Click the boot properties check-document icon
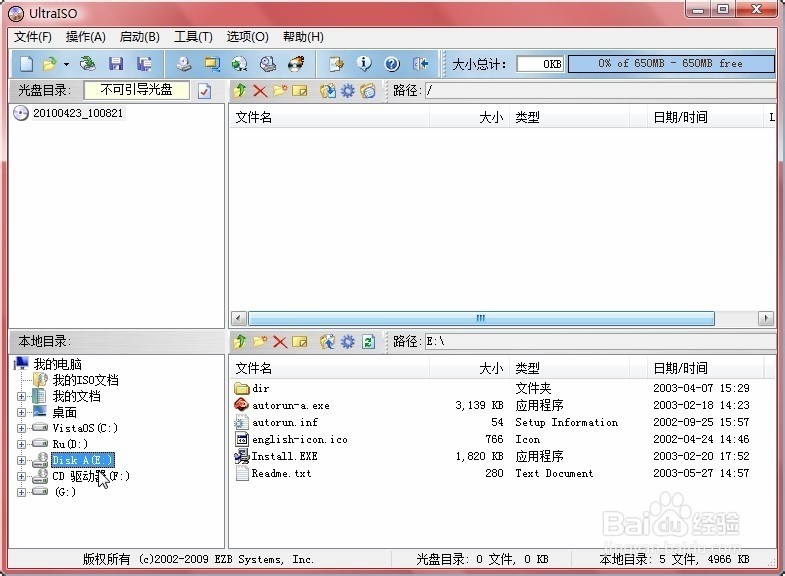This screenshot has height=576, width=785. (204, 91)
